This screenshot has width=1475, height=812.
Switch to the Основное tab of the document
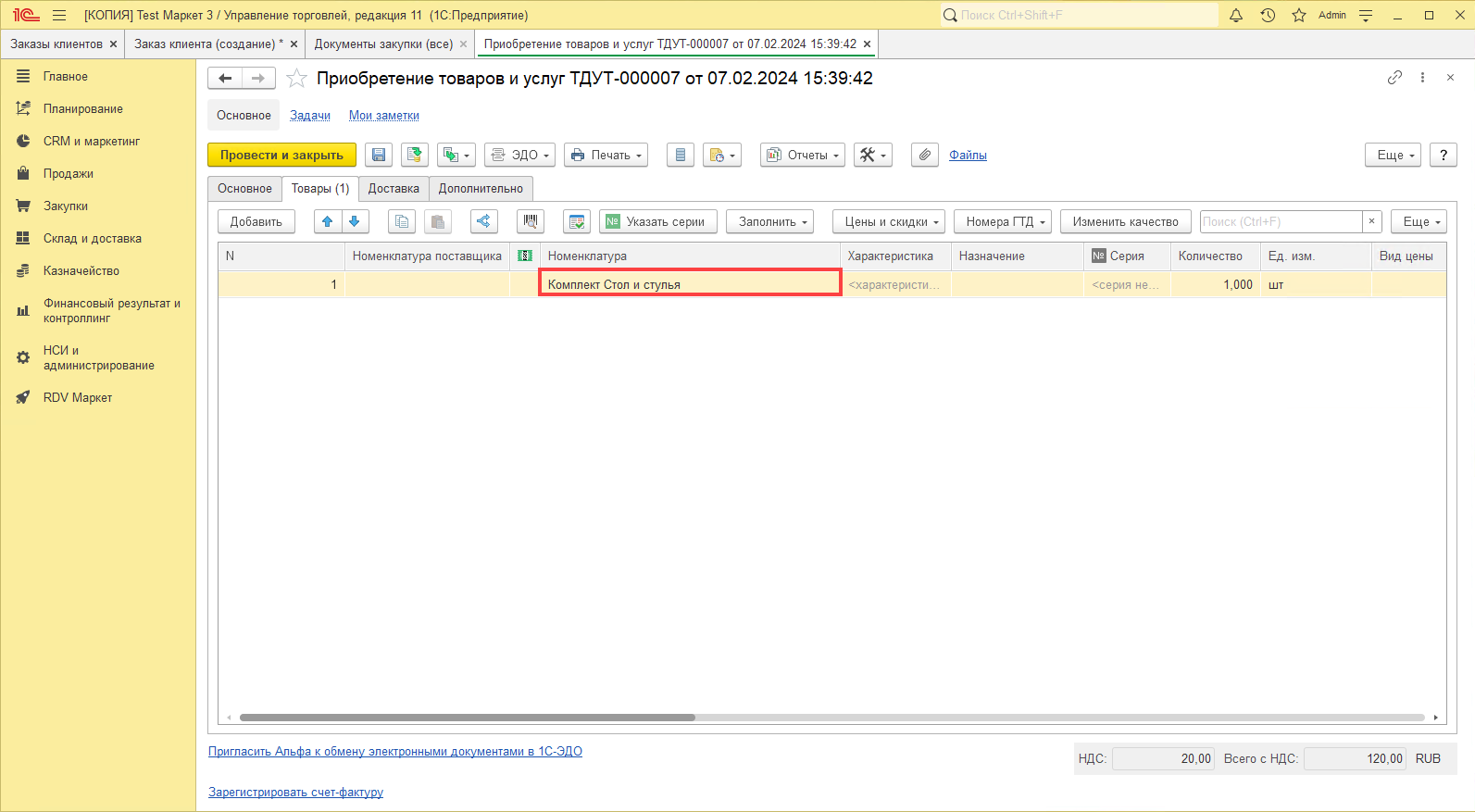(244, 188)
